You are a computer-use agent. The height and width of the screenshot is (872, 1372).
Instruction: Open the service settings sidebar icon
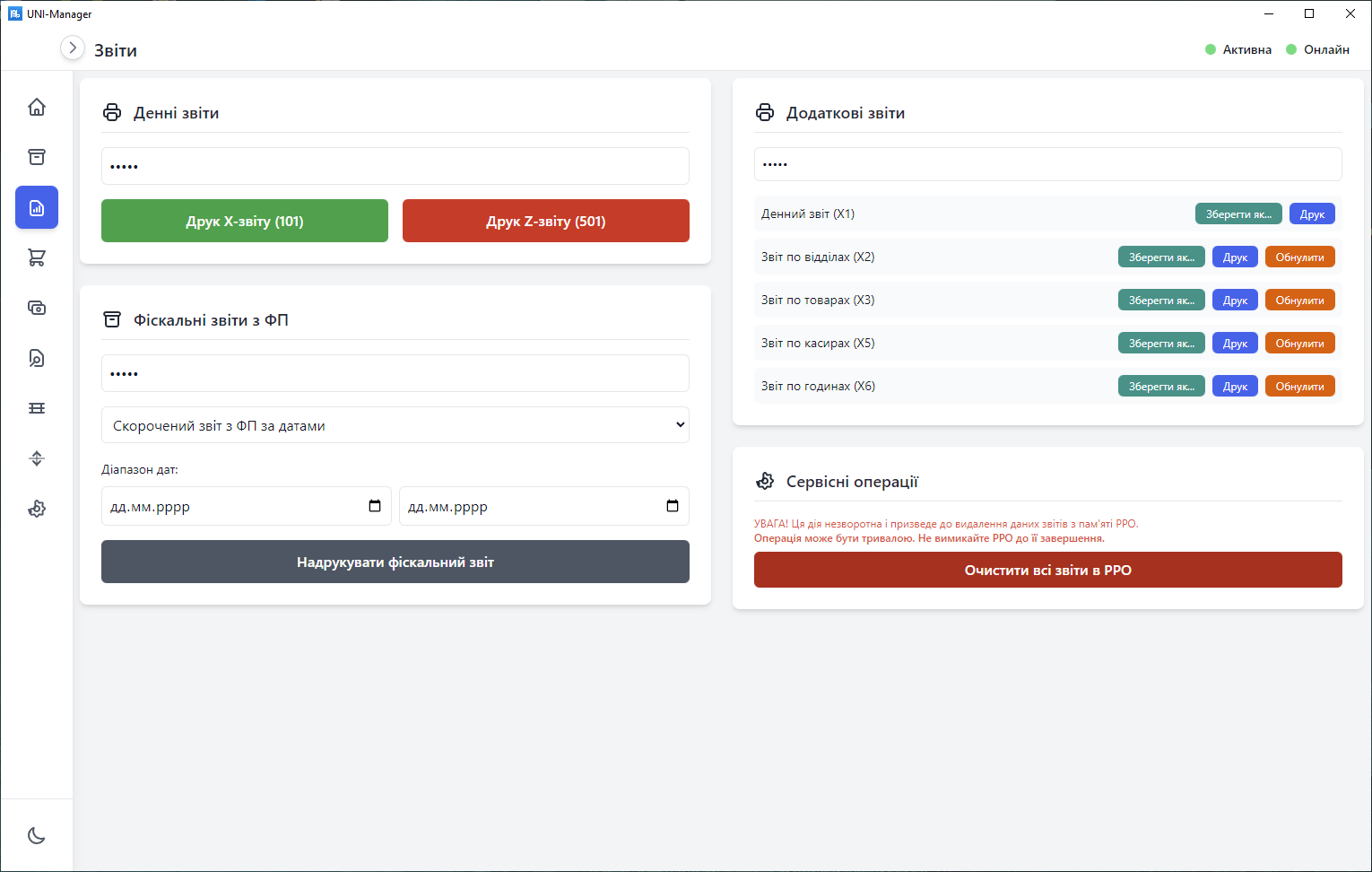pos(37,509)
